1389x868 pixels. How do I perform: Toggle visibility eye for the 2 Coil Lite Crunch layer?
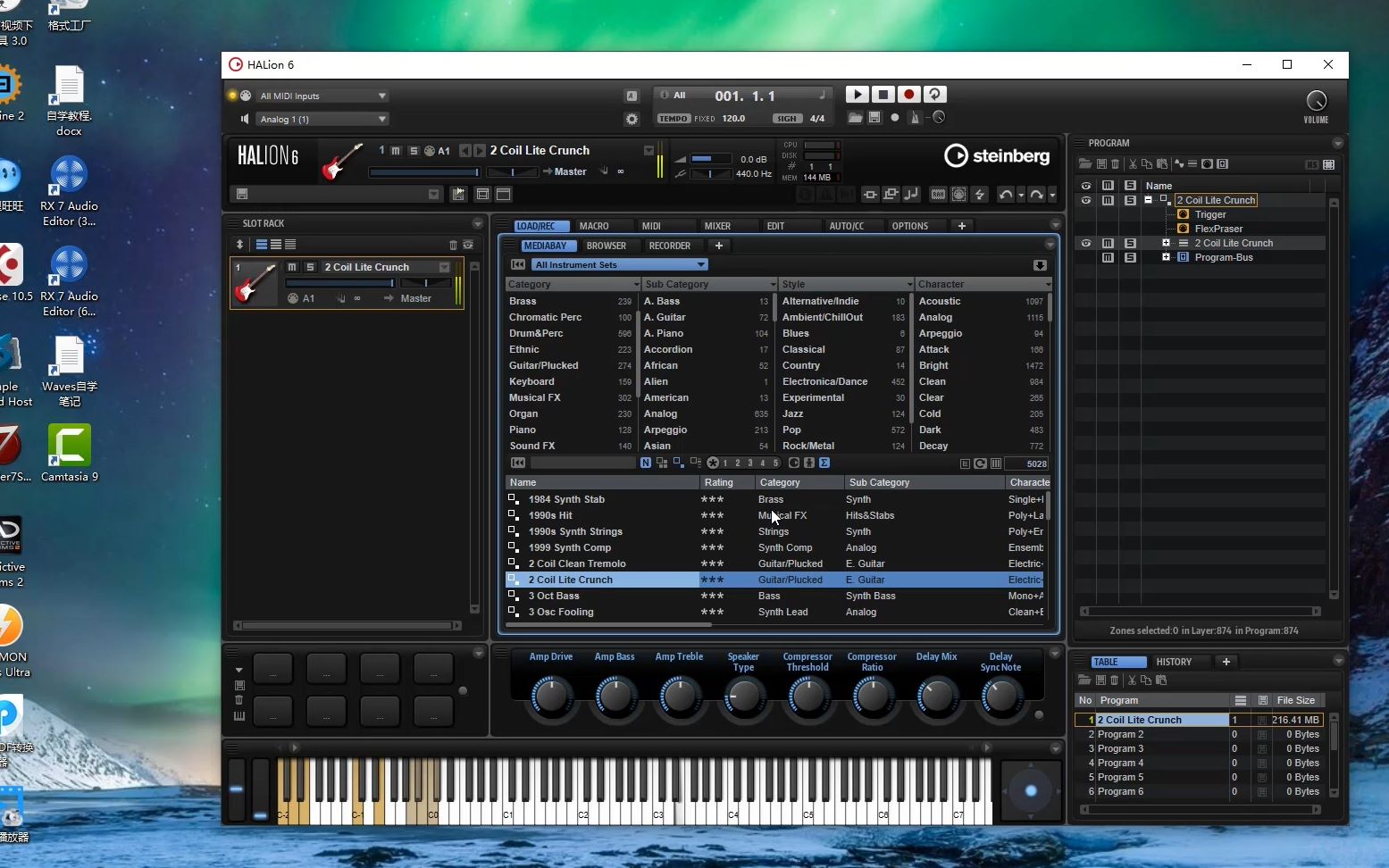pos(1085,243)
